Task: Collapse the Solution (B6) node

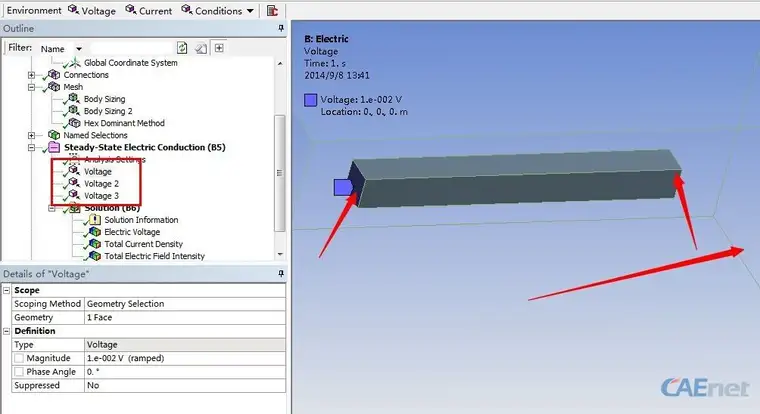Action: click(52, 208)
